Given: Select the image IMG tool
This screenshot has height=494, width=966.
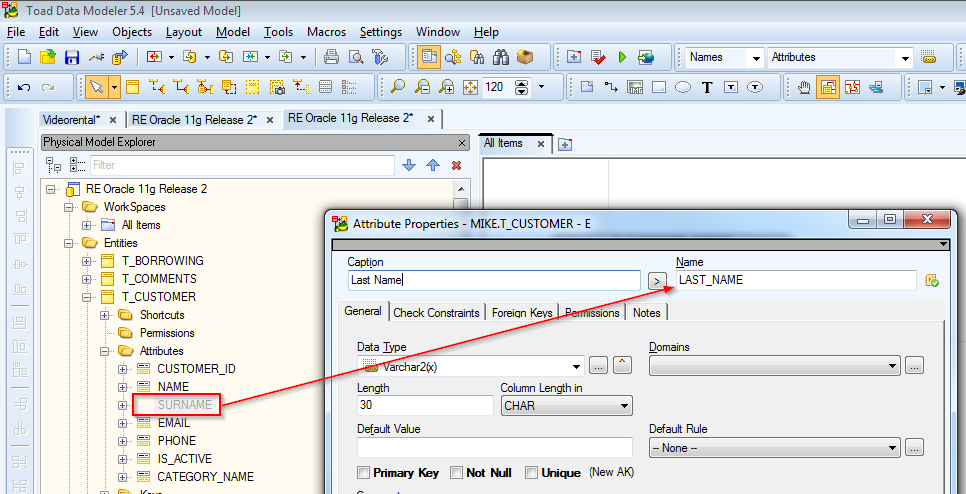Looking at the screenshot, I should 635,87.
